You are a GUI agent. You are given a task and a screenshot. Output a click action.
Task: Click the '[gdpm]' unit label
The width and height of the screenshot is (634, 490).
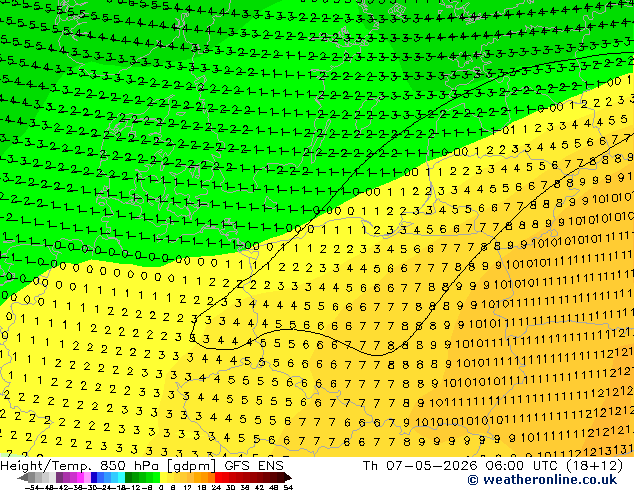192,466
